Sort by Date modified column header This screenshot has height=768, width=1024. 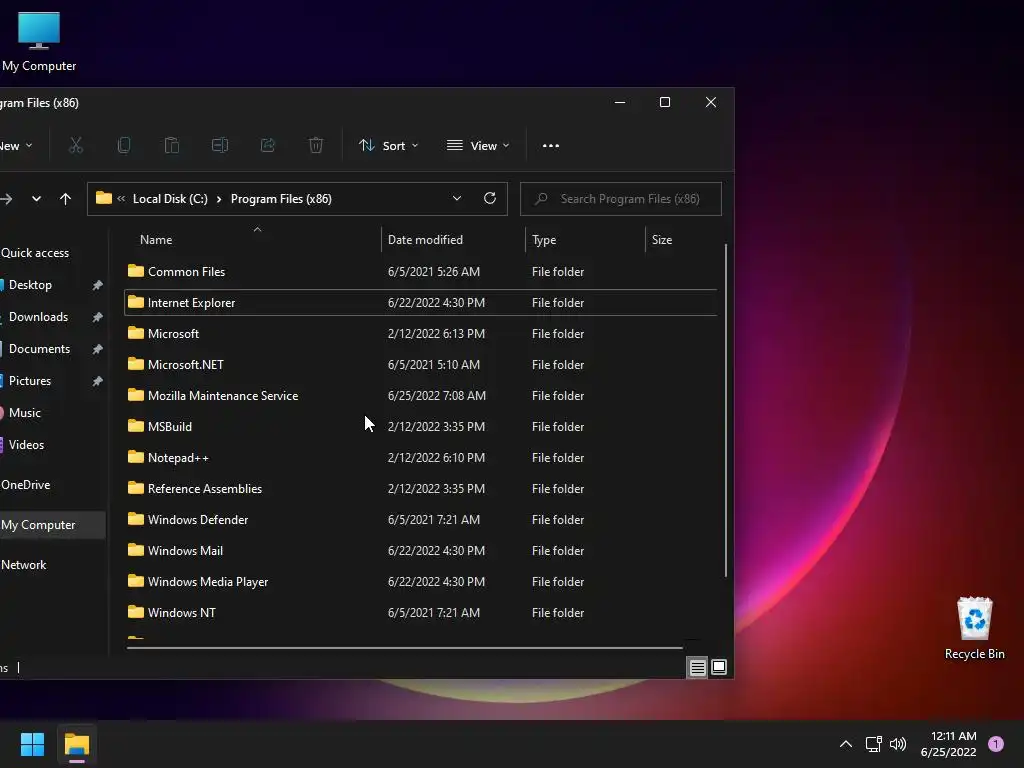click(425, 240)
